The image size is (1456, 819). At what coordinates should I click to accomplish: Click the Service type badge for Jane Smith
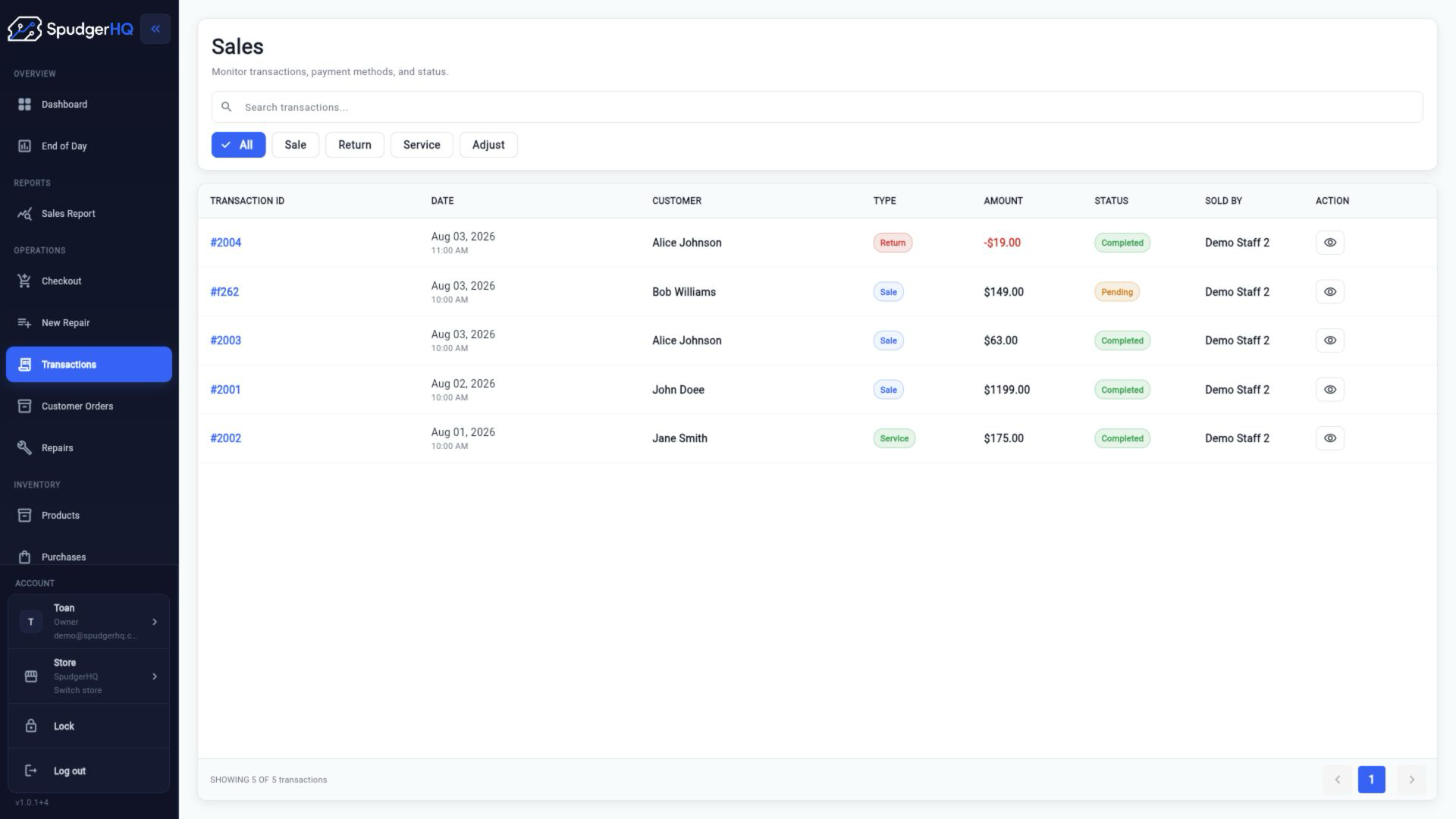pos(894,438)
